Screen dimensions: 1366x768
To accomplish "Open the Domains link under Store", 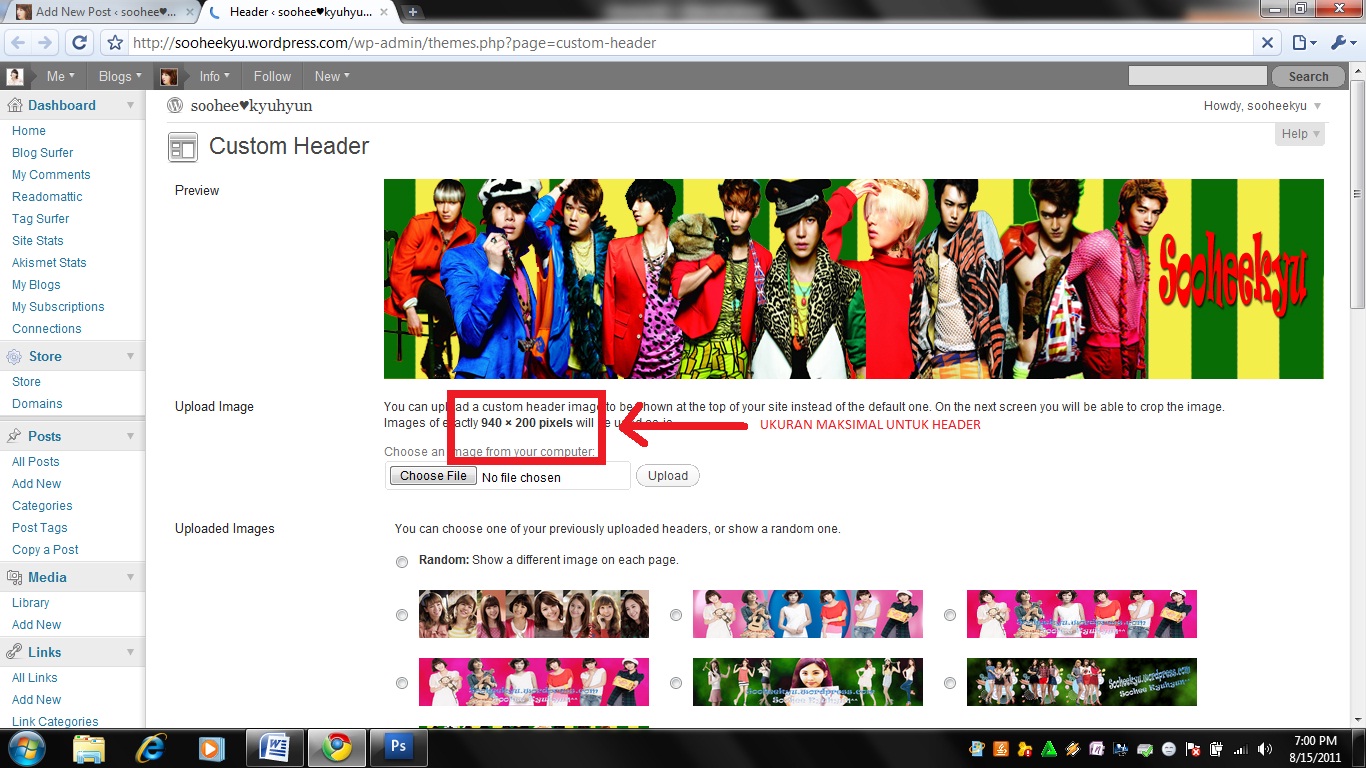I will pos(37,404).
